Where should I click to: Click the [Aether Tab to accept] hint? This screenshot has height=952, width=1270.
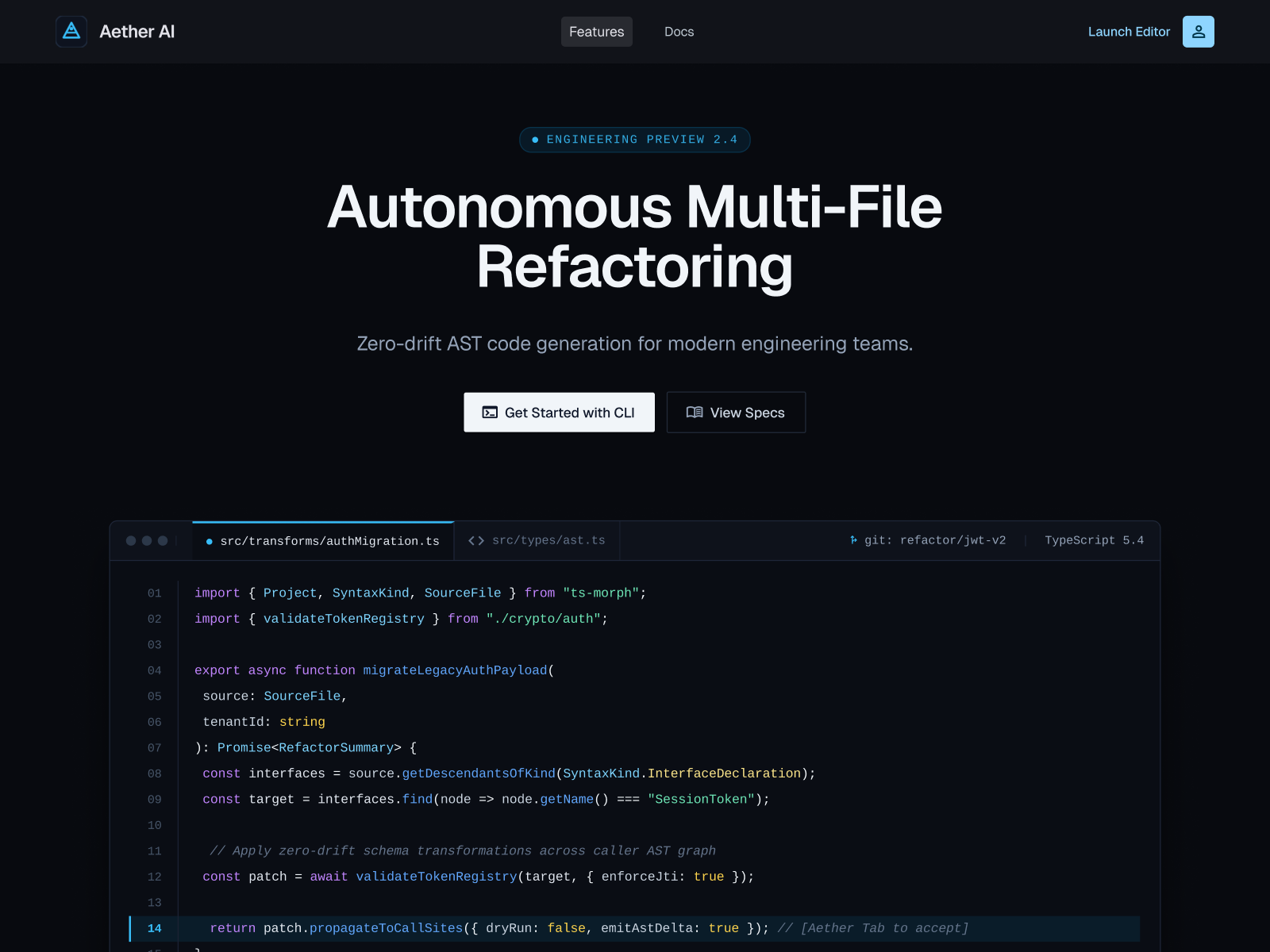coord(884,928)
